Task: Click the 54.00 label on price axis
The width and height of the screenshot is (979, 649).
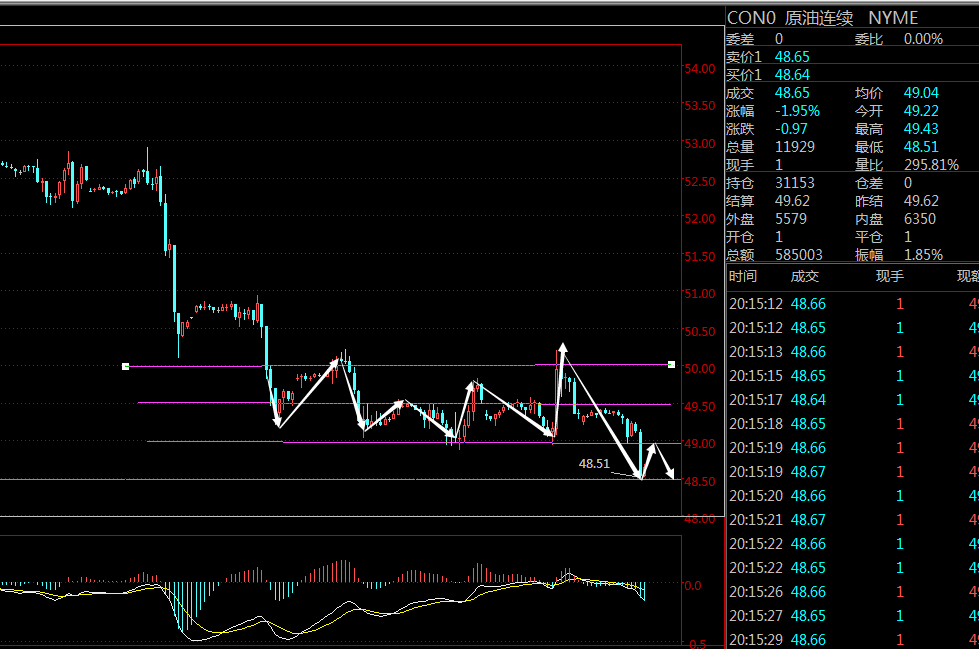Action: pyautogui.click(x=699, y=69)
